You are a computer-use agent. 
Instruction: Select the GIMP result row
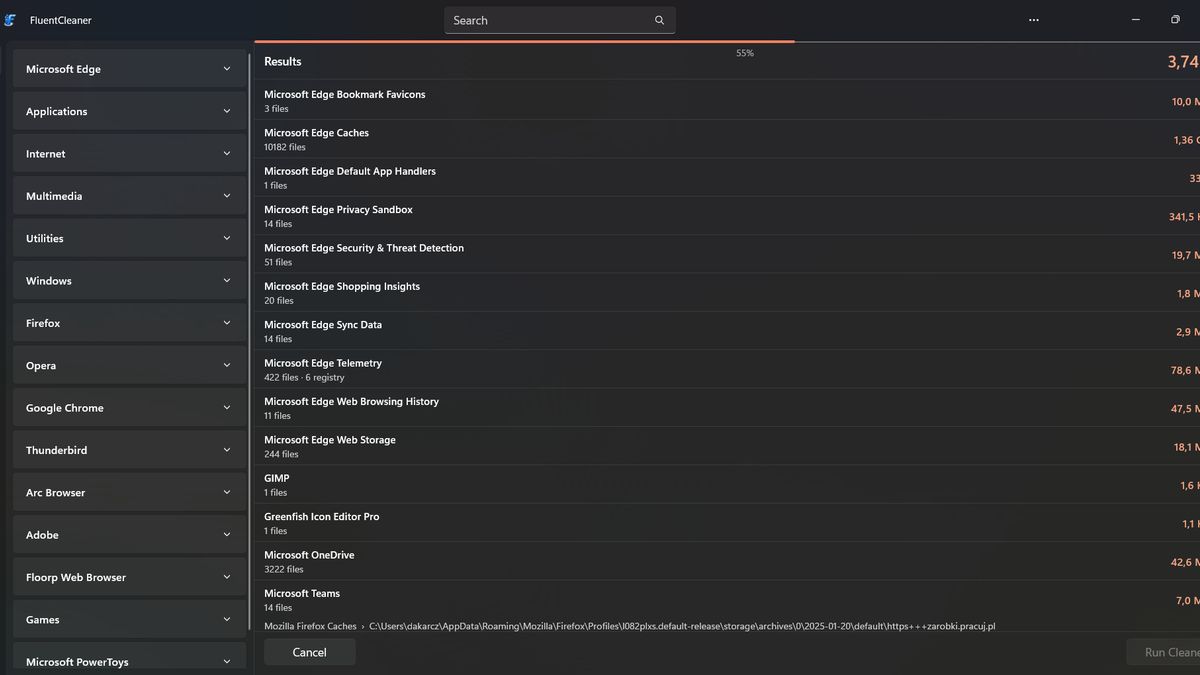click(727, 485)
